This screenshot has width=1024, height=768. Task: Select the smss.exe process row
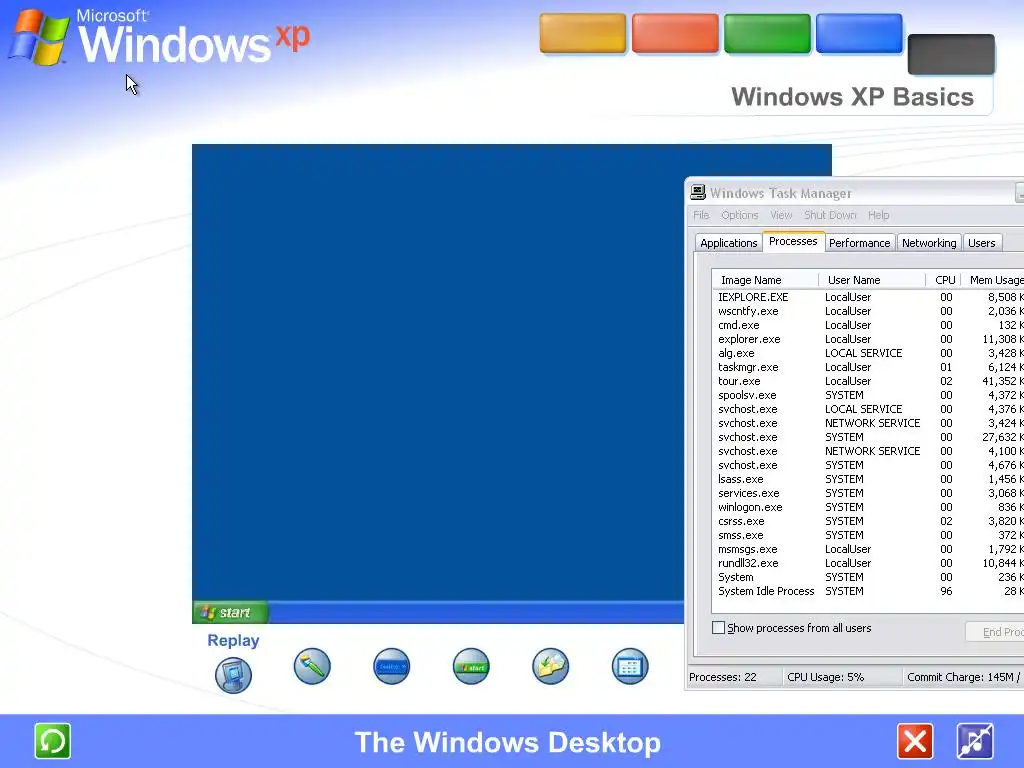[x=868, y=536]
